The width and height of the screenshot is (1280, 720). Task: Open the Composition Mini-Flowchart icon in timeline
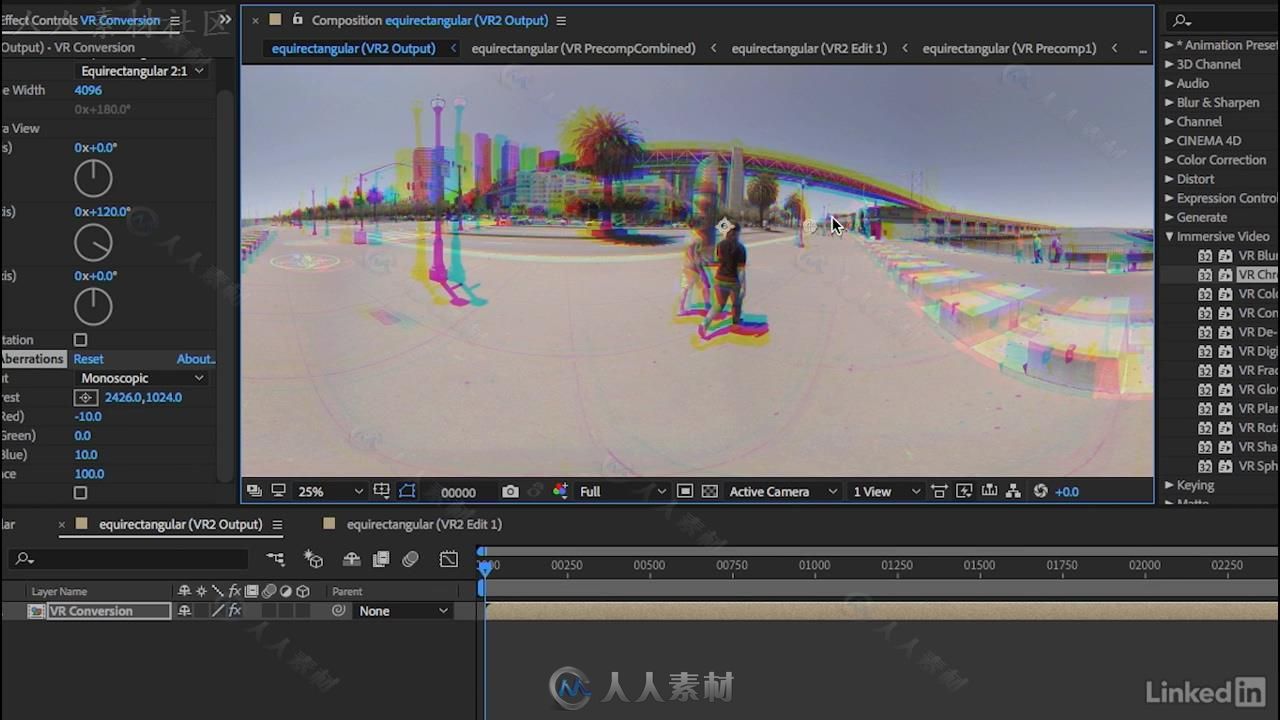[275, 559]
